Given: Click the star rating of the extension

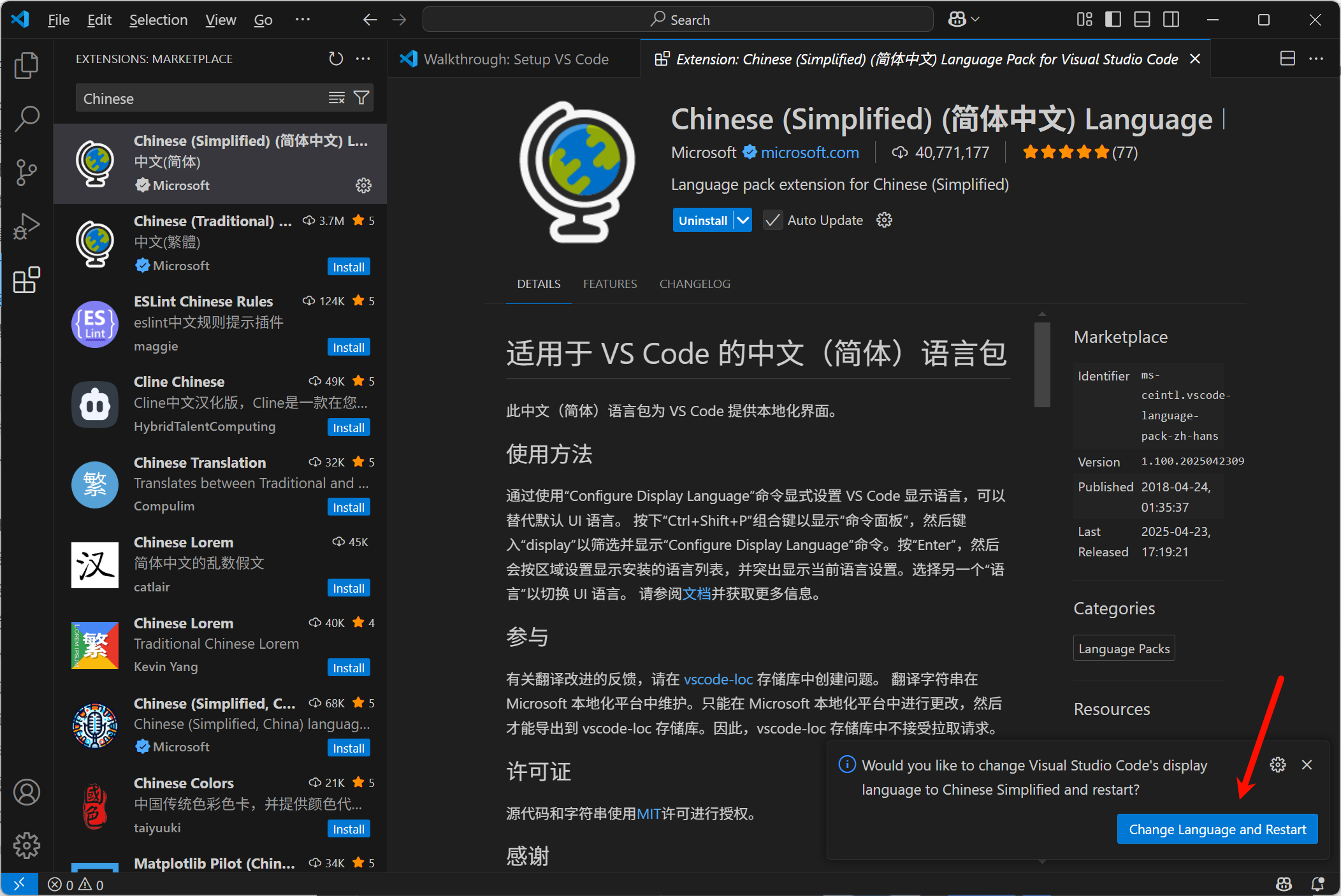Looking at the screenshot, I should pyautogui.click(x=1080, y=152).
